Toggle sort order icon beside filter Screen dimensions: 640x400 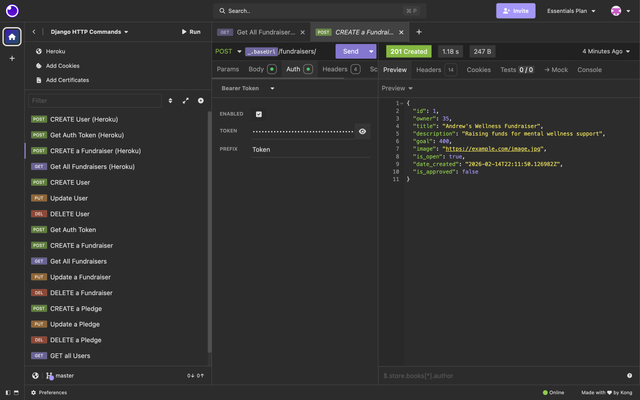click(170, 100)
